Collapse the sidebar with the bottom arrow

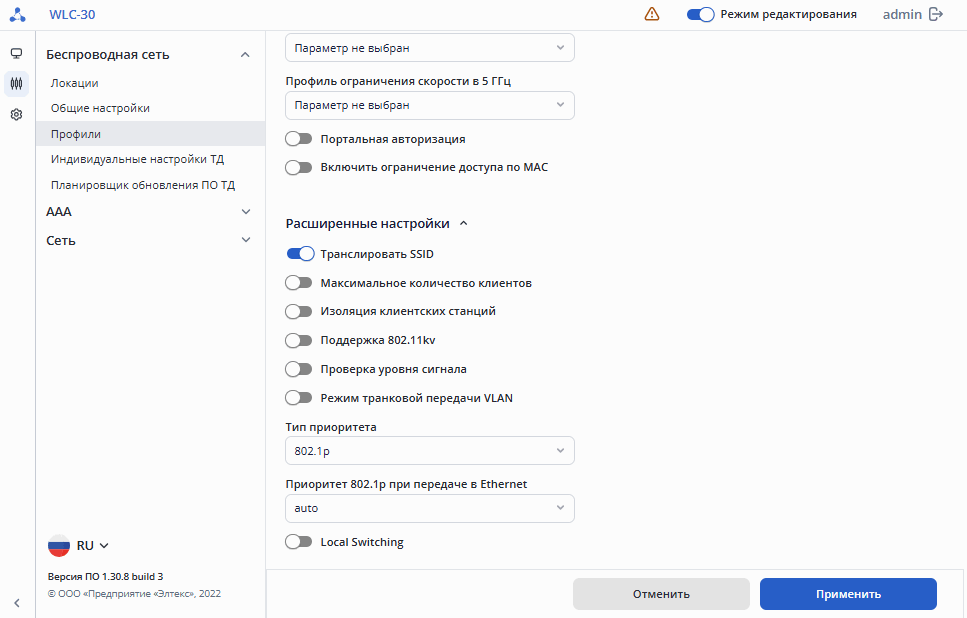[x=17, y=602]
